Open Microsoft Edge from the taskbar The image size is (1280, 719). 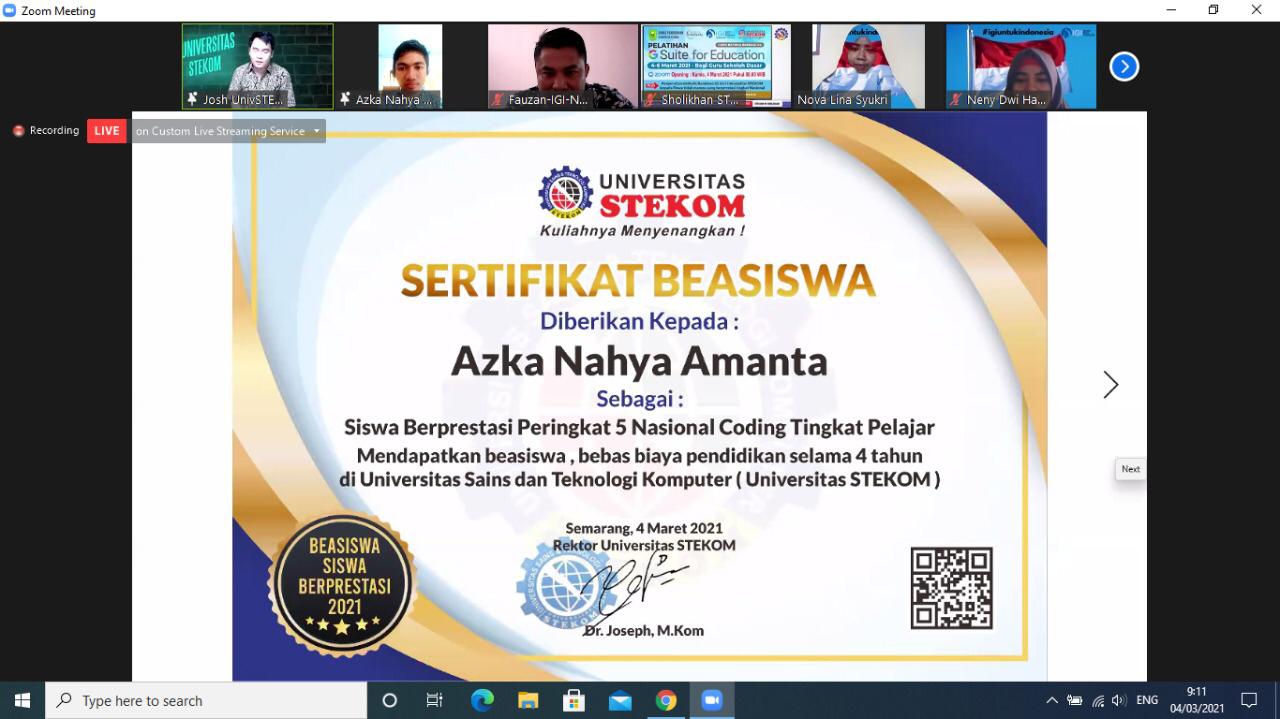[x=482, y=700]
